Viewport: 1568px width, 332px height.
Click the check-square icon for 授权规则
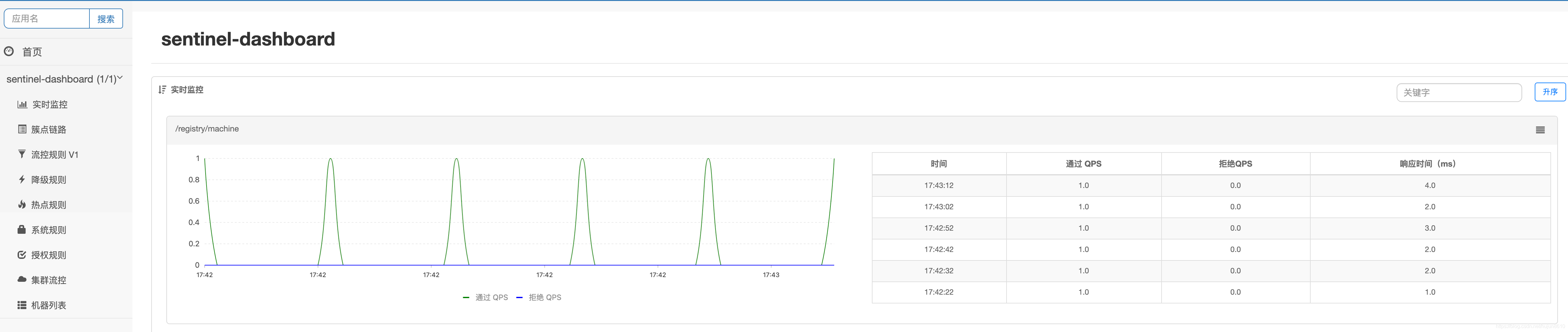click(x=22, y=255)
